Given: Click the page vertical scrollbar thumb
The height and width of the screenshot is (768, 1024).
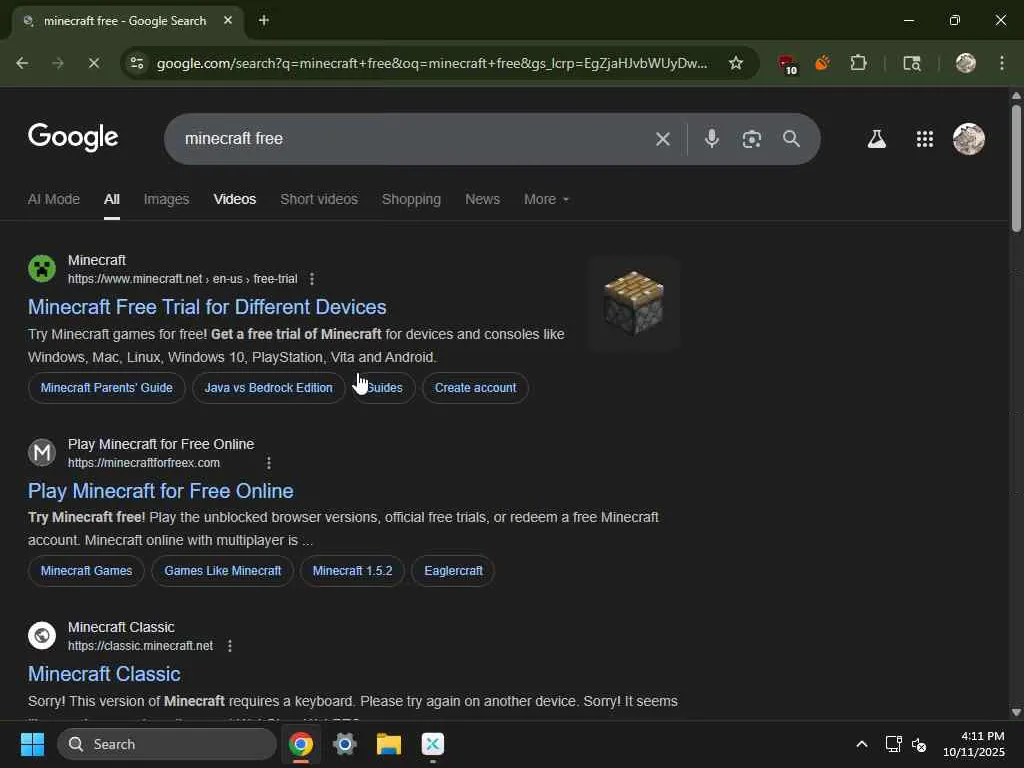Looking at the screenshot, I should click(1016, 168).
